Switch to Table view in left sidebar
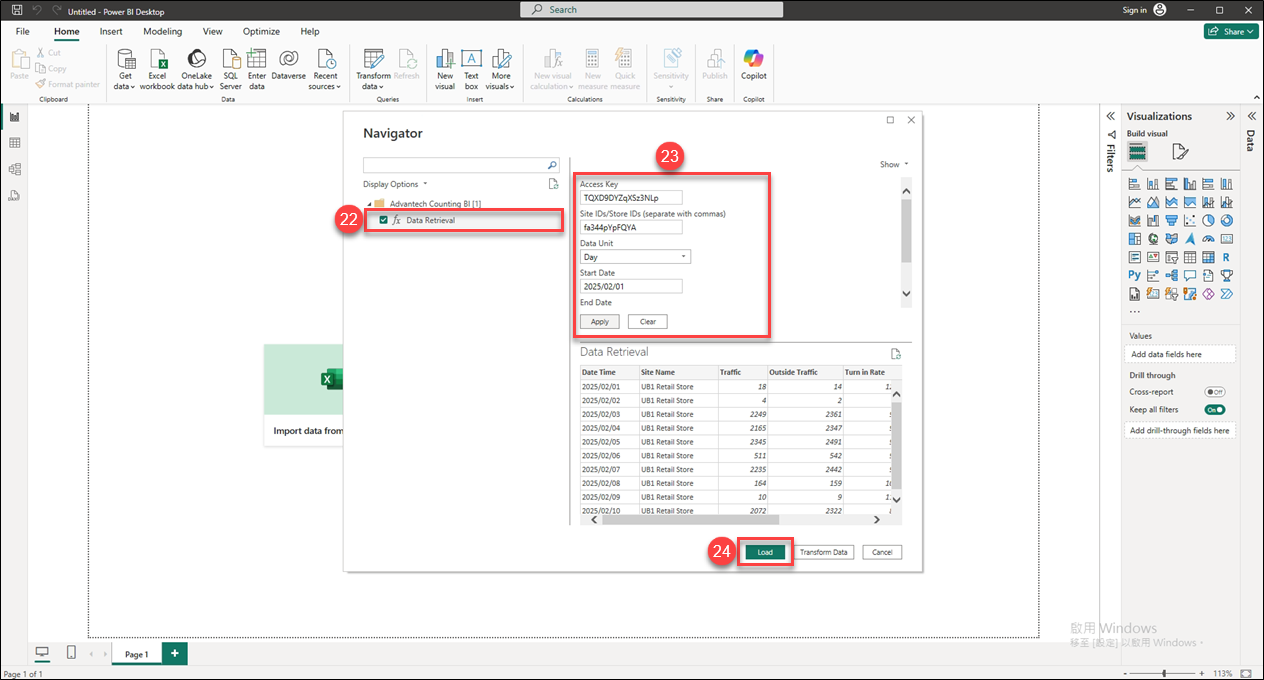1264x680 pixels. [x=14, y=143]
